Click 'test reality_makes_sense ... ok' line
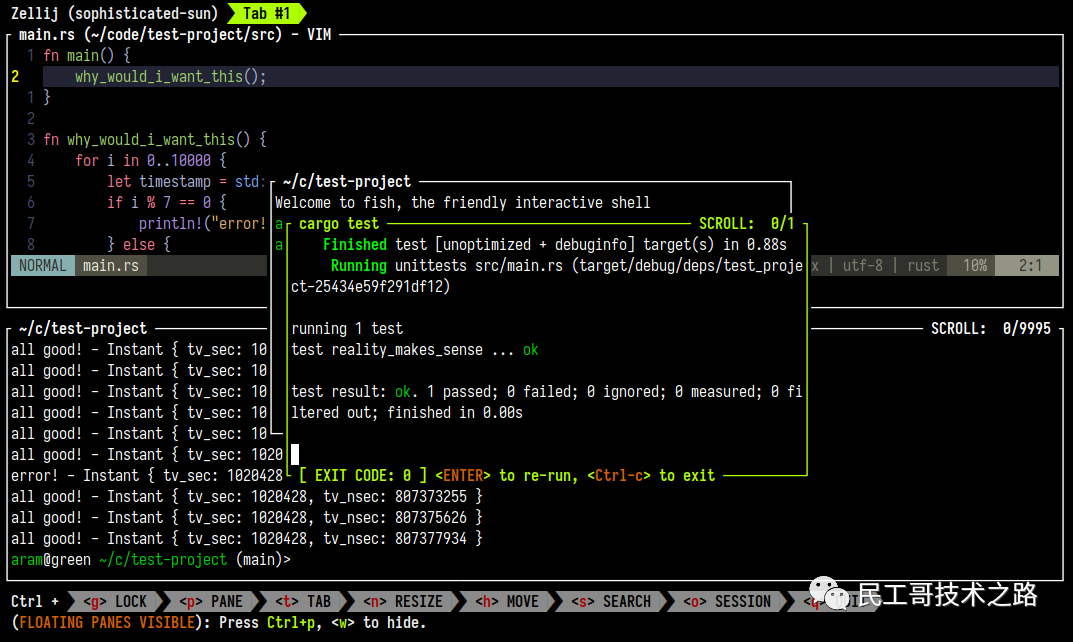This screenshot has width=1073, height=642. click(415, 350)
